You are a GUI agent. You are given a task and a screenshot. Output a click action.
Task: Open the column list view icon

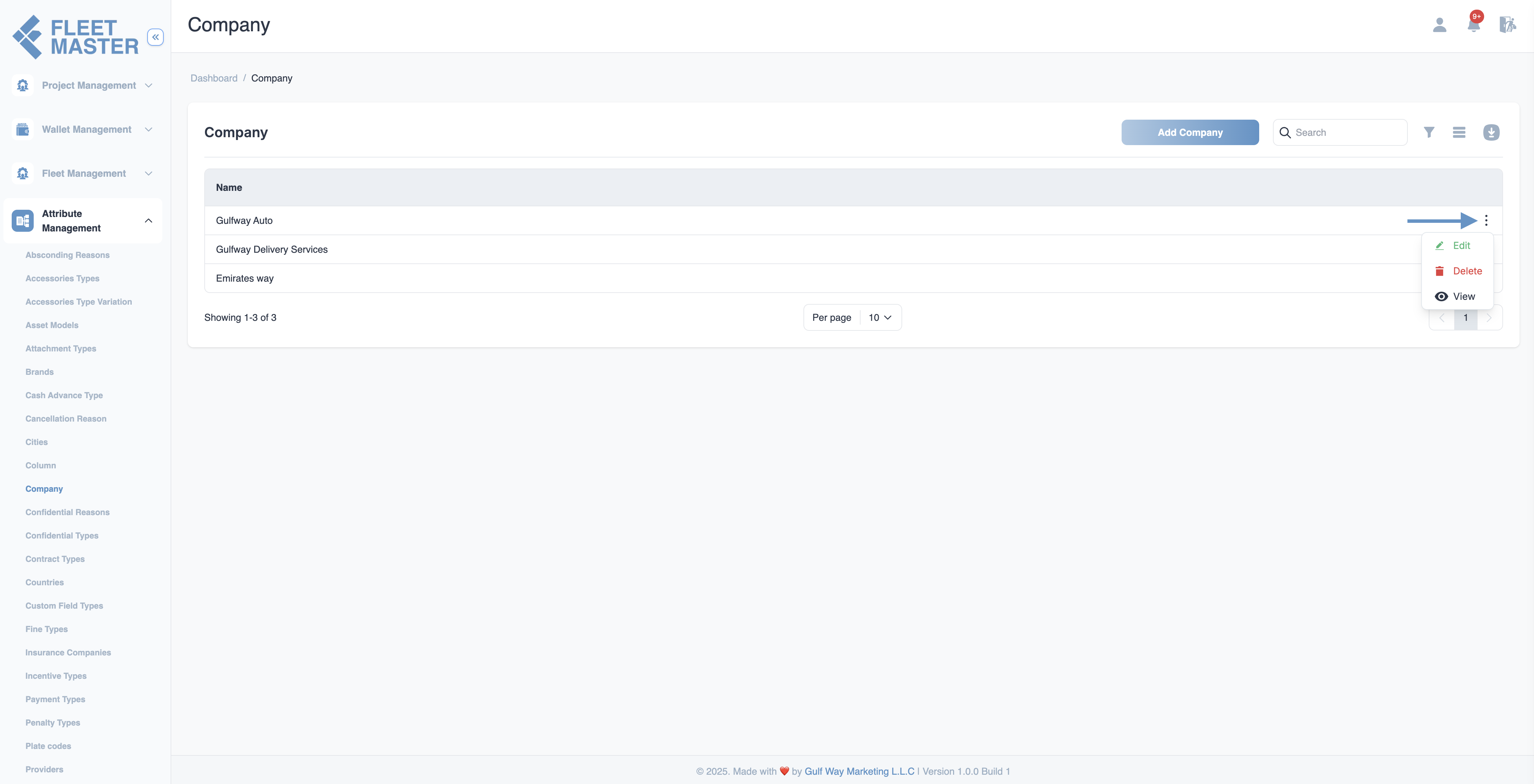[1459, 132]
